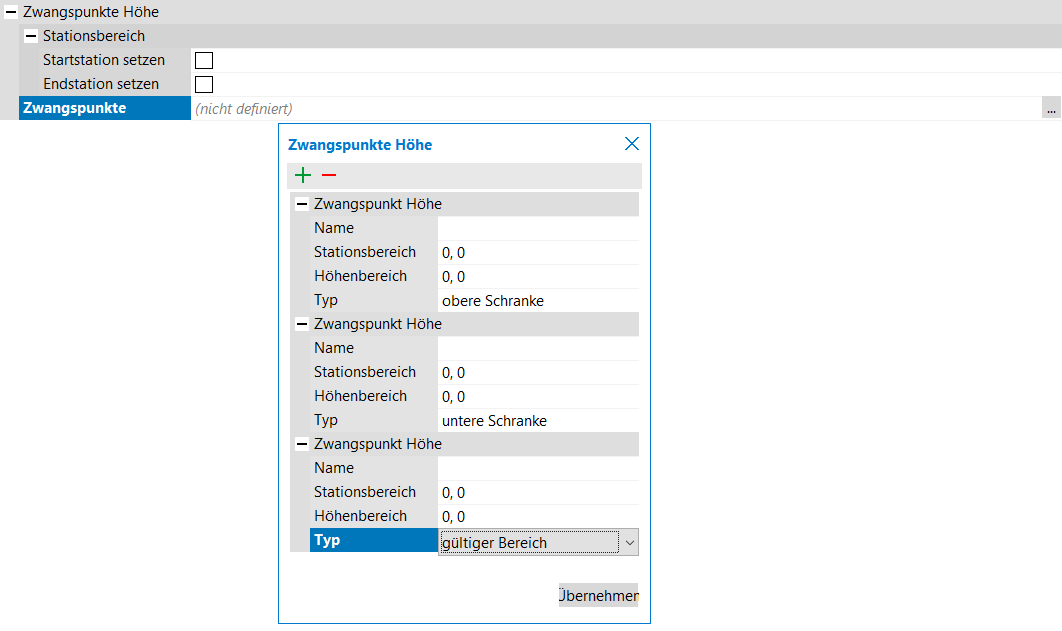1062x631 pixels.
Task: Click the red minus remove icon
Action: pyautogui.click(x=329, y=176)
